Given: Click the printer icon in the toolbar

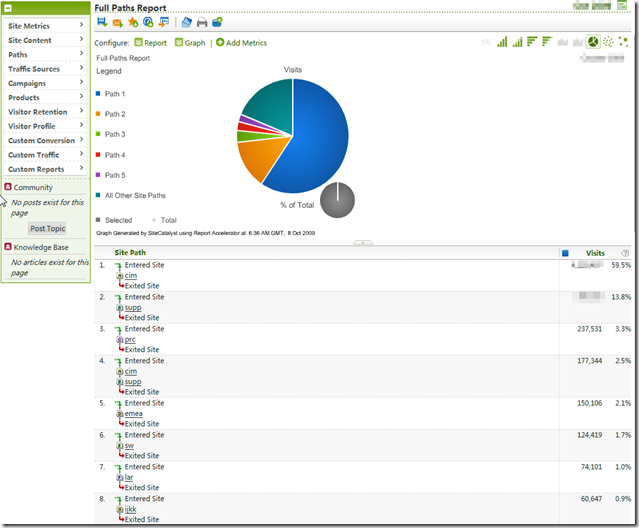Looking at the screenshot, I should [x=202, y=22].
